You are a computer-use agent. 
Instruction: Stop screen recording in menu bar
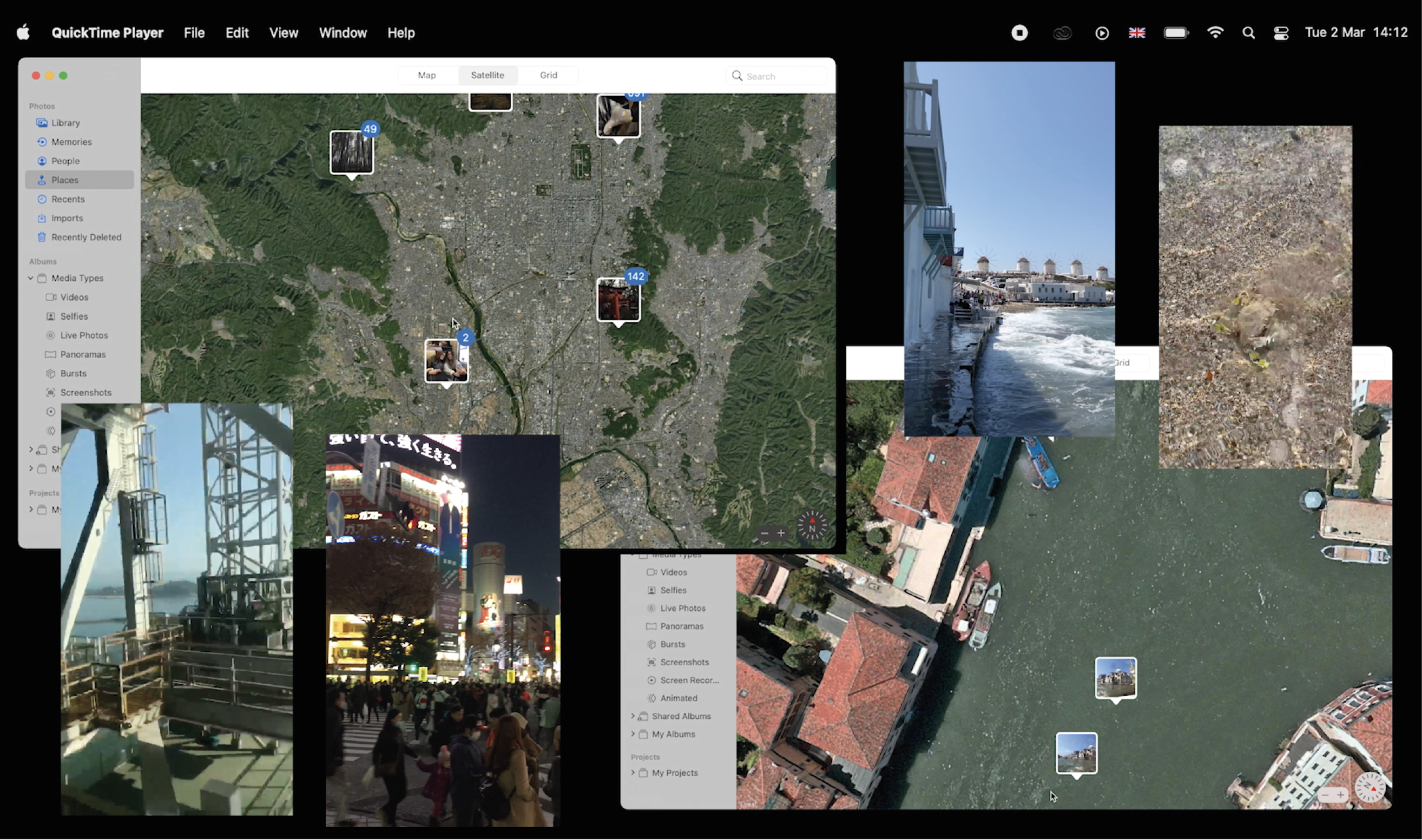(x=1019, y=33)
